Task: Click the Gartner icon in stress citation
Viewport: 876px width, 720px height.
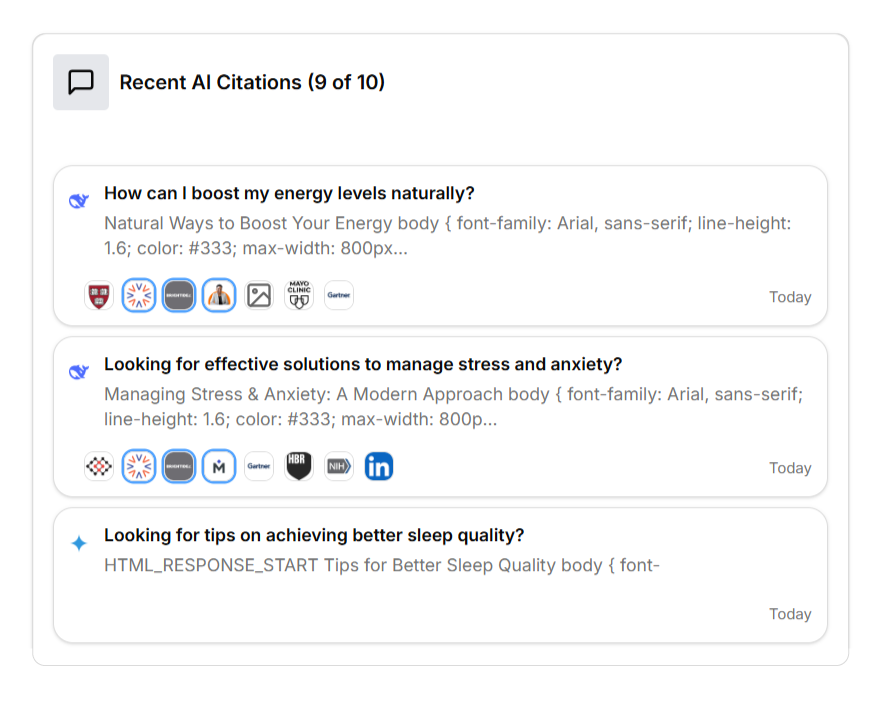Action: point(259,466)
